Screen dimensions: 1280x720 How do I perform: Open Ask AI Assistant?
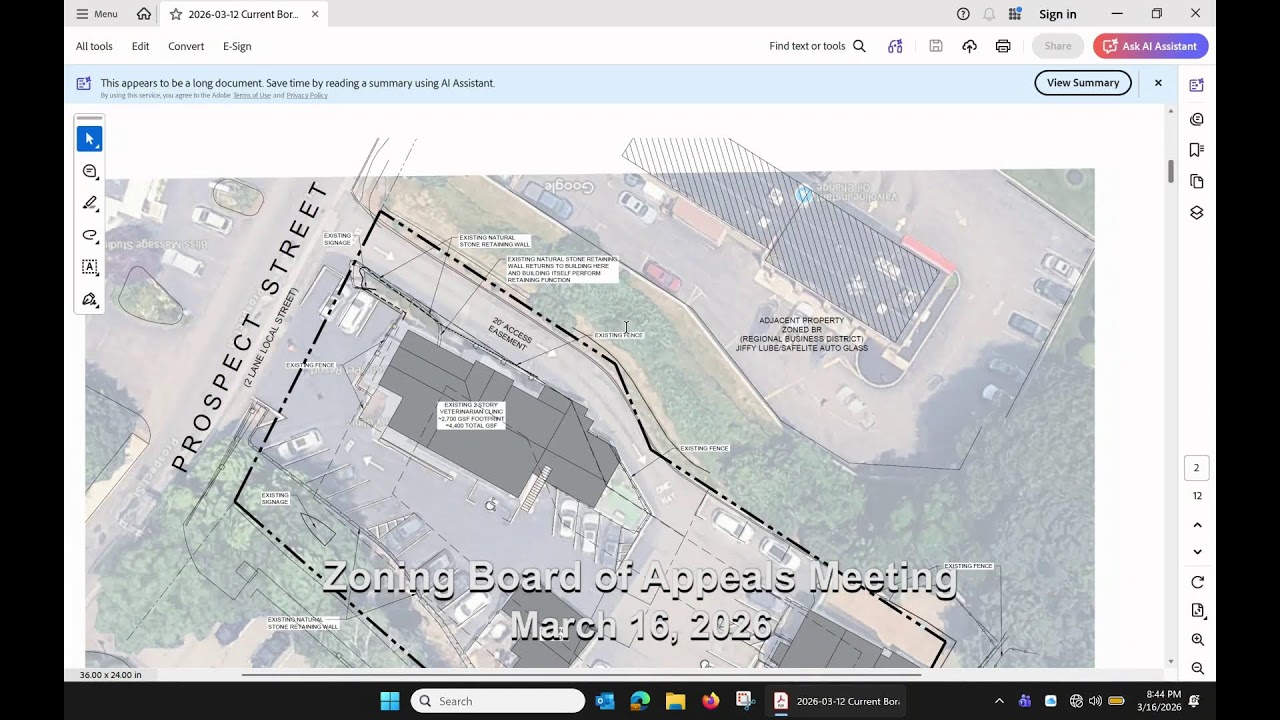click(x=1150, y=46)
